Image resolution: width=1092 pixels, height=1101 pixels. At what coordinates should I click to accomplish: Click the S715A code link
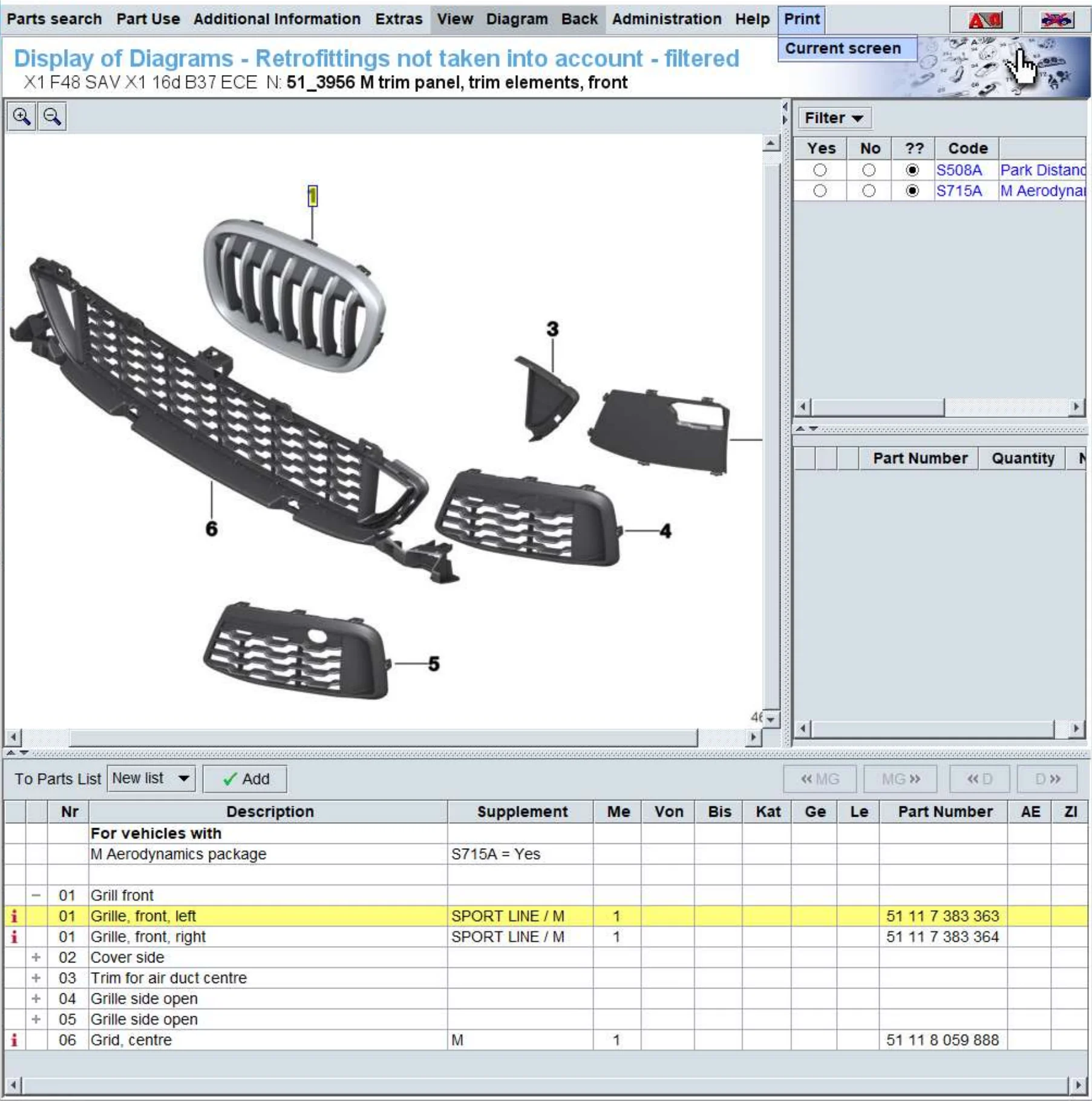(959, 191)
